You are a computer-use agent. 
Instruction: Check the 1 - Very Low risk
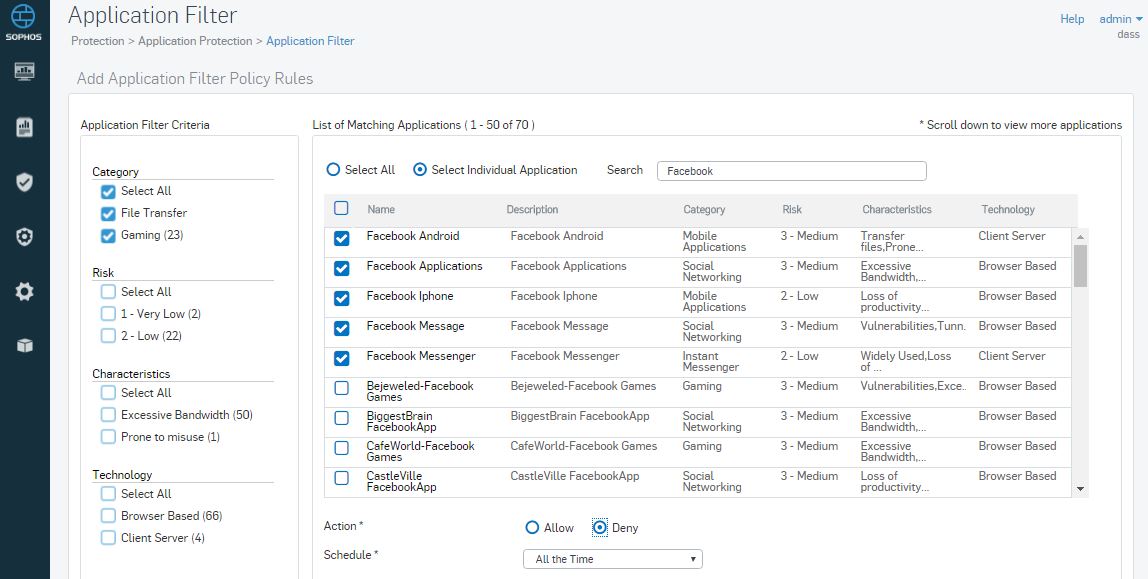tap(108, 314)
